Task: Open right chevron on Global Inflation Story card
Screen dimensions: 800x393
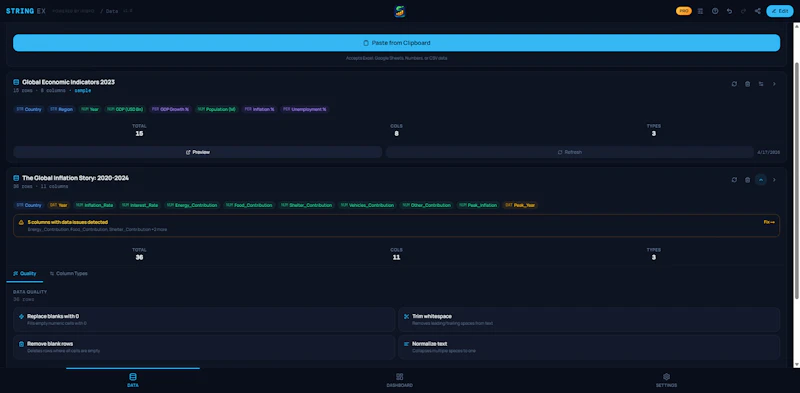Action: tap(774, 180)
